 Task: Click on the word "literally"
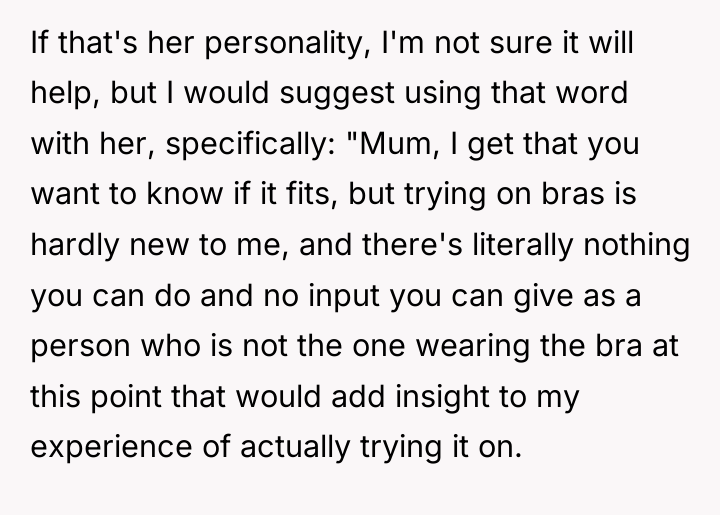(x=523, y=246)
